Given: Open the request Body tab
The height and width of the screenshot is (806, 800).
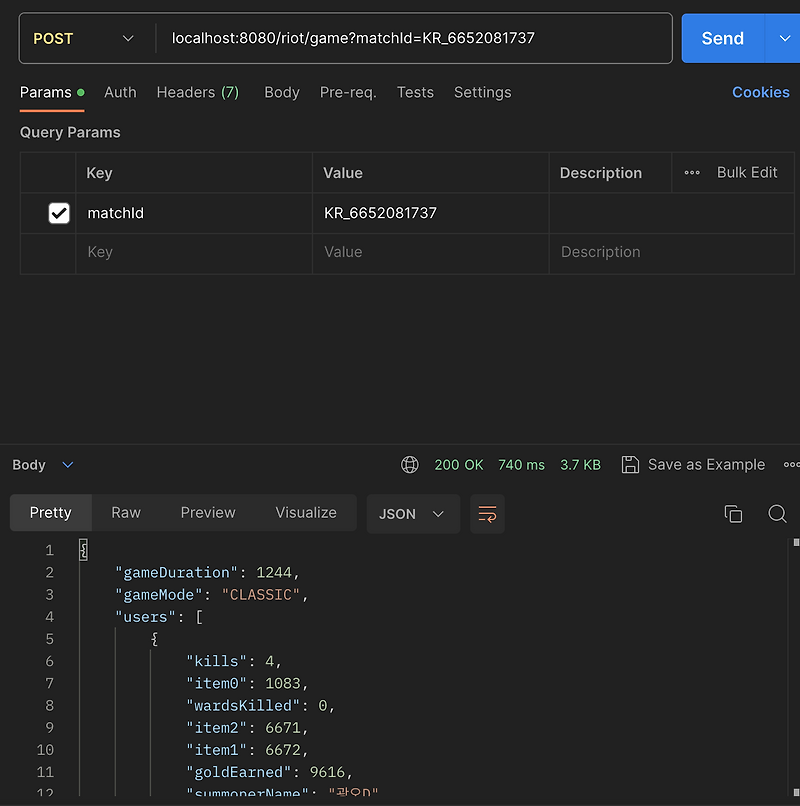Looking at the screenshot, I should pos(282,93).
